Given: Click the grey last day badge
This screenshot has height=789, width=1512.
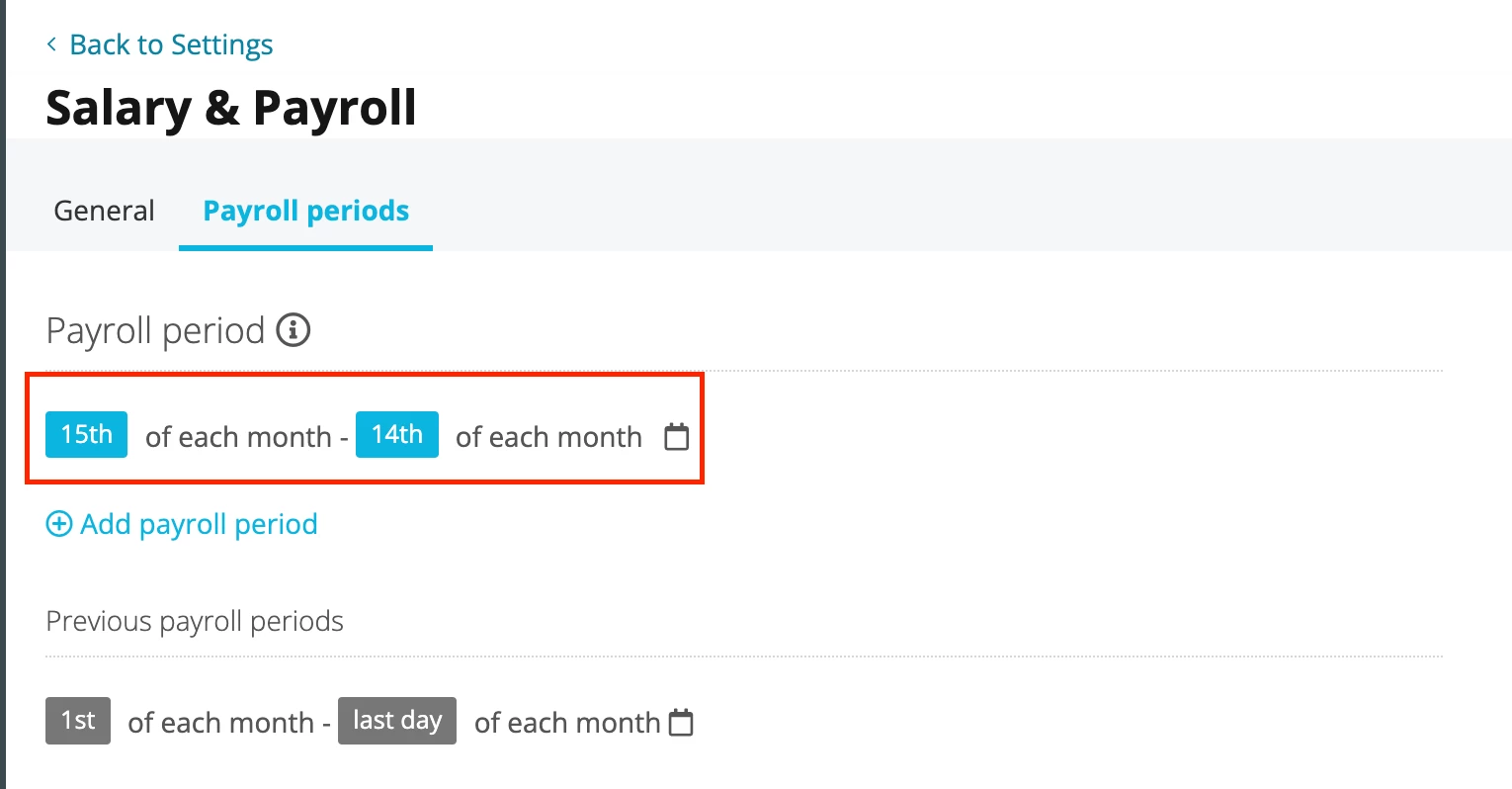Looking at the screenshot, I should coord(397,720).
